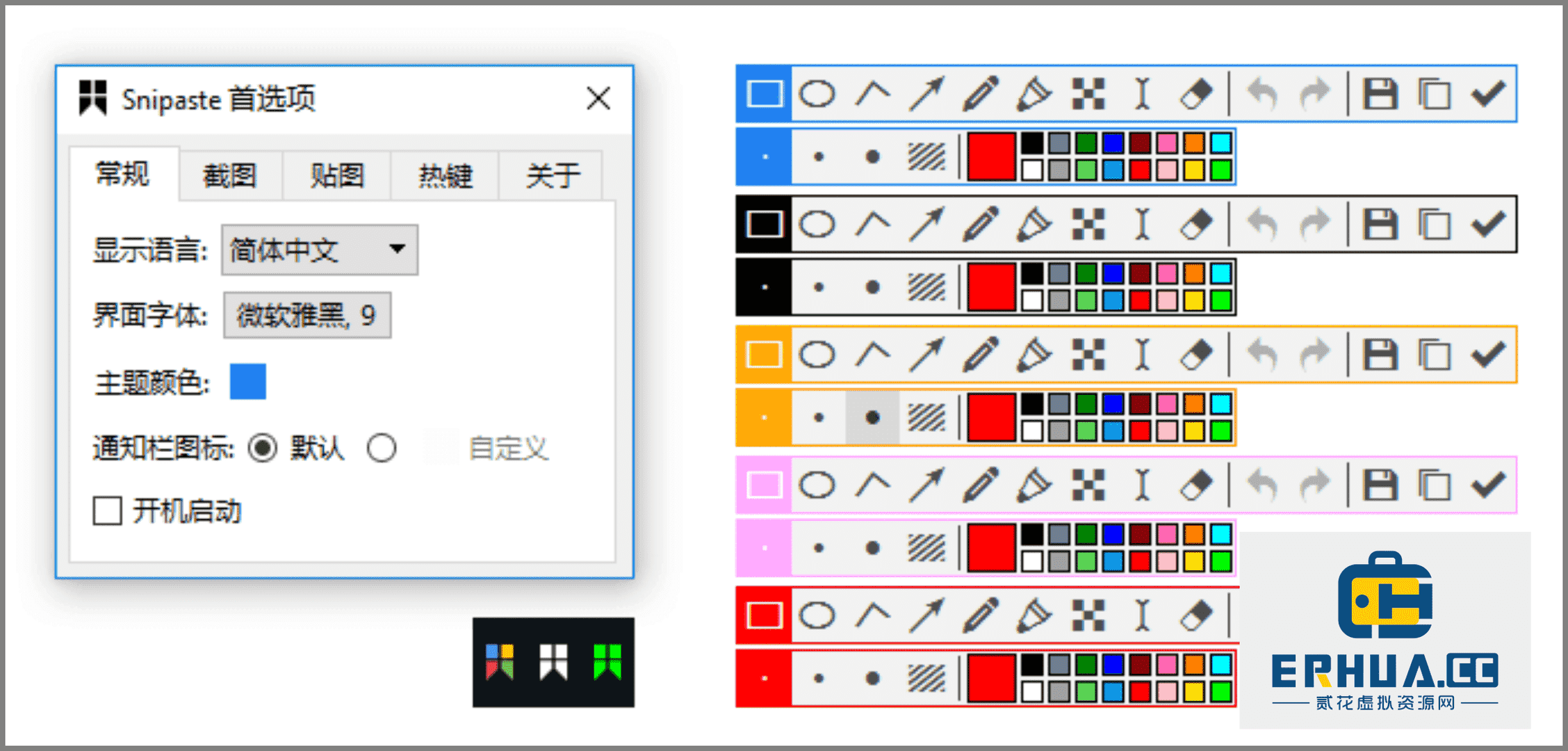Select the Marker pen in the blue toolbar
The height and width of the screenshot is (751, 1568).
(1034, 94)
